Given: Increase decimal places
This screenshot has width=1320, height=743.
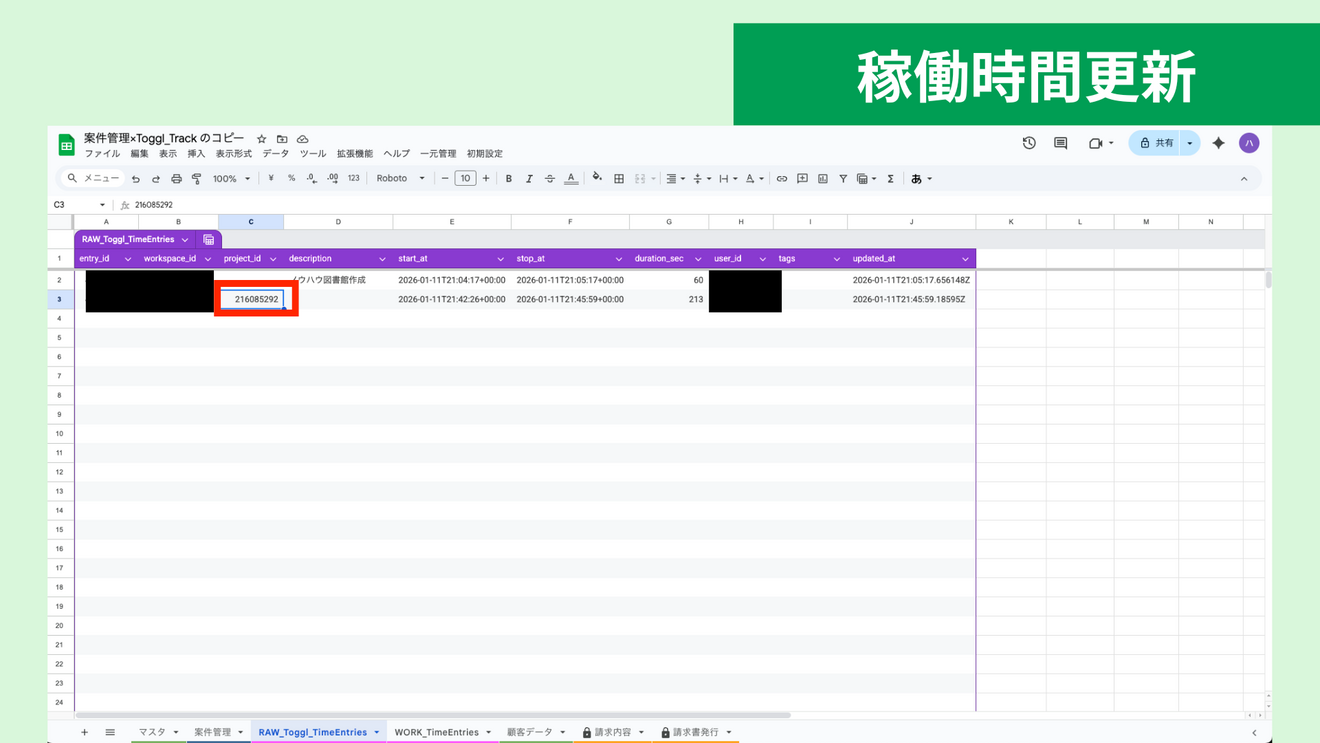Looking at the screenshot, I should click(x=332, y=179).
